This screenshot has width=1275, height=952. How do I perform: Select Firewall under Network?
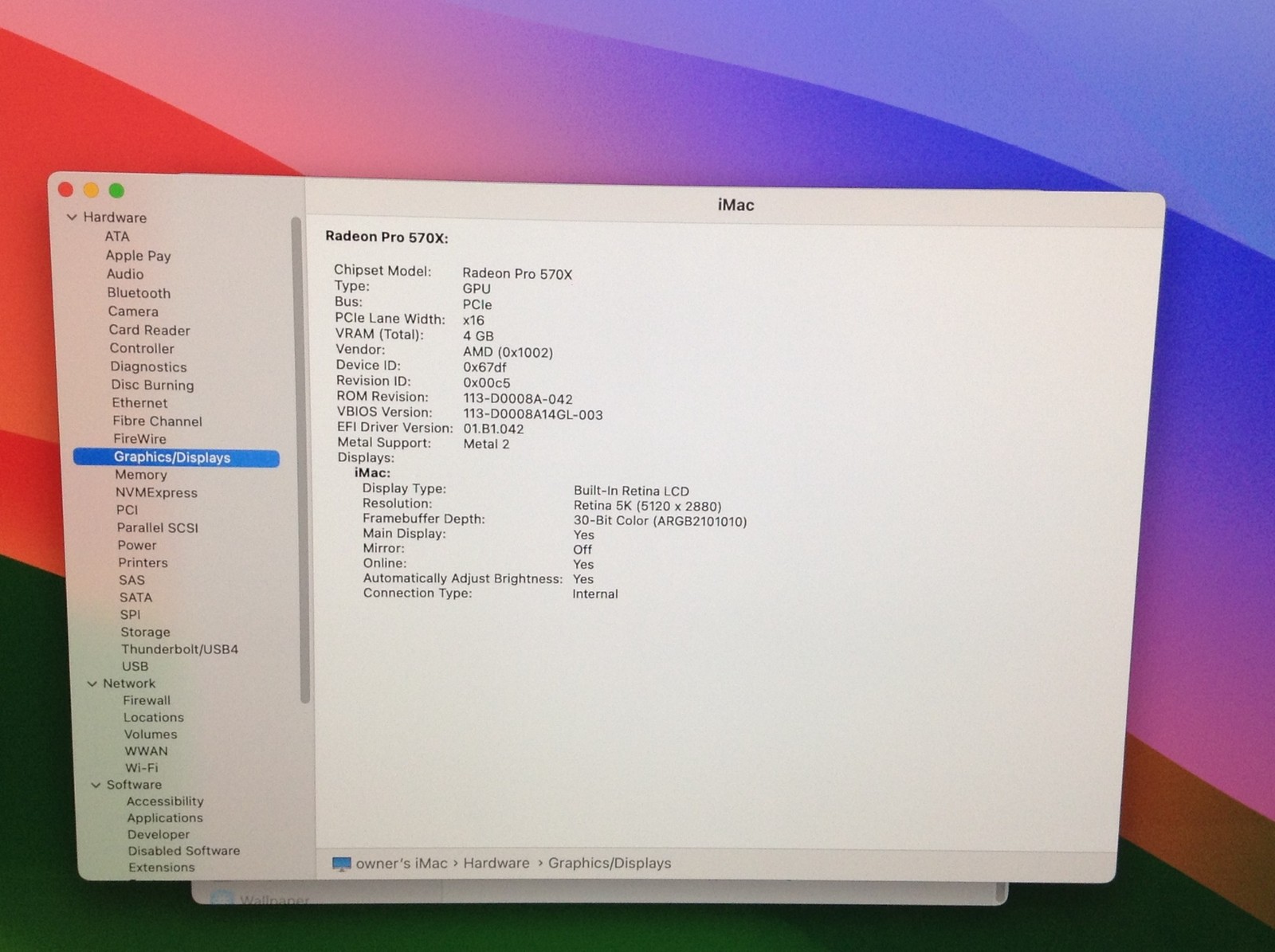[x=147, y=700]
